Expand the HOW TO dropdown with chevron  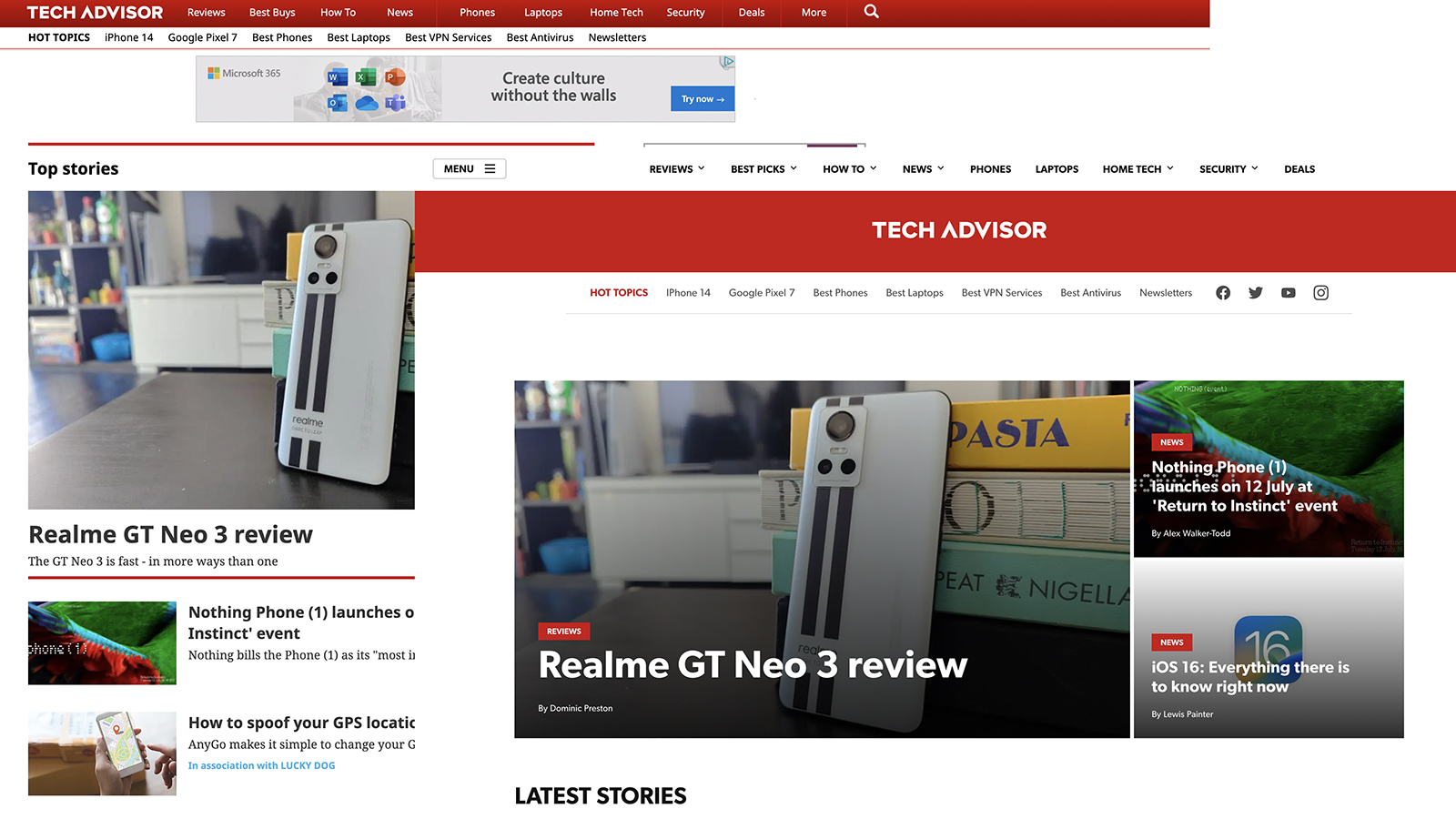(x=850, y=169)
